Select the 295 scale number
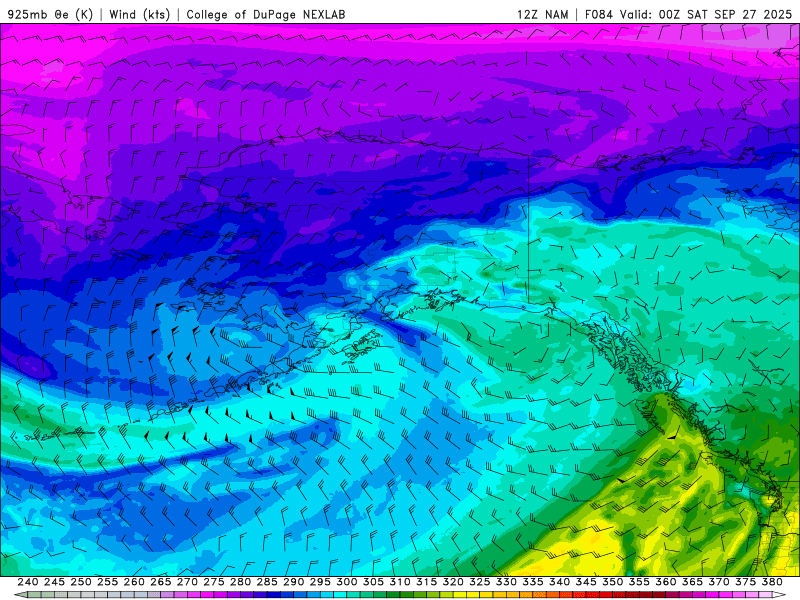This screenshot has height=600, width=800. coord(320,582)
